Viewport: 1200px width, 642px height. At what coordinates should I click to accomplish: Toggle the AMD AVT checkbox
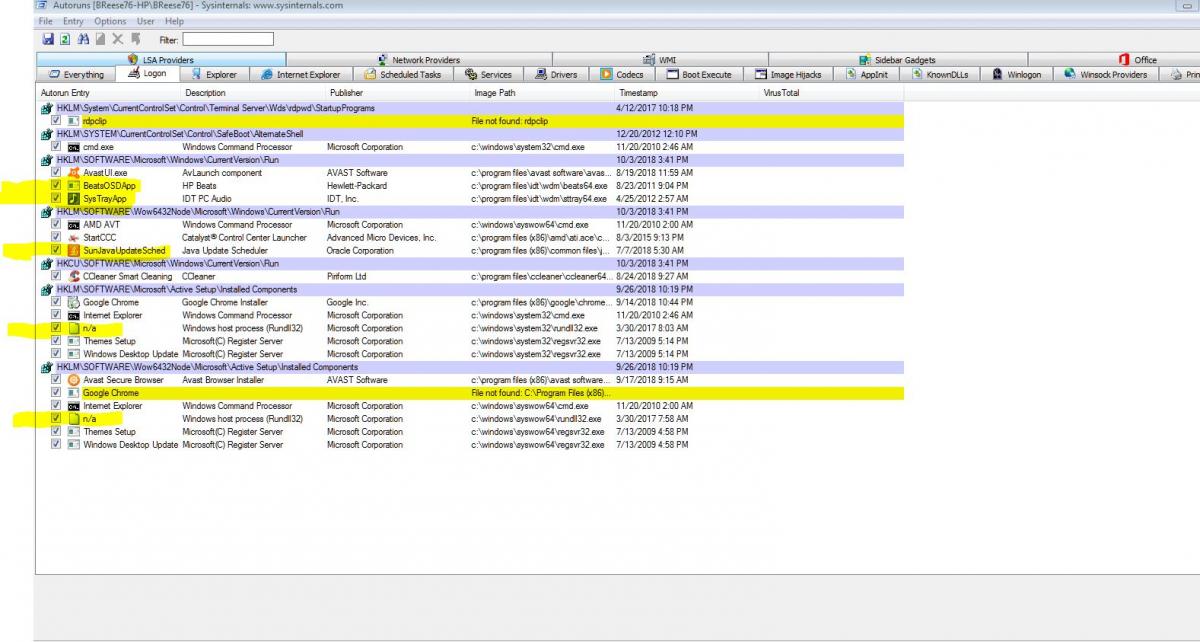pos(57,225)
